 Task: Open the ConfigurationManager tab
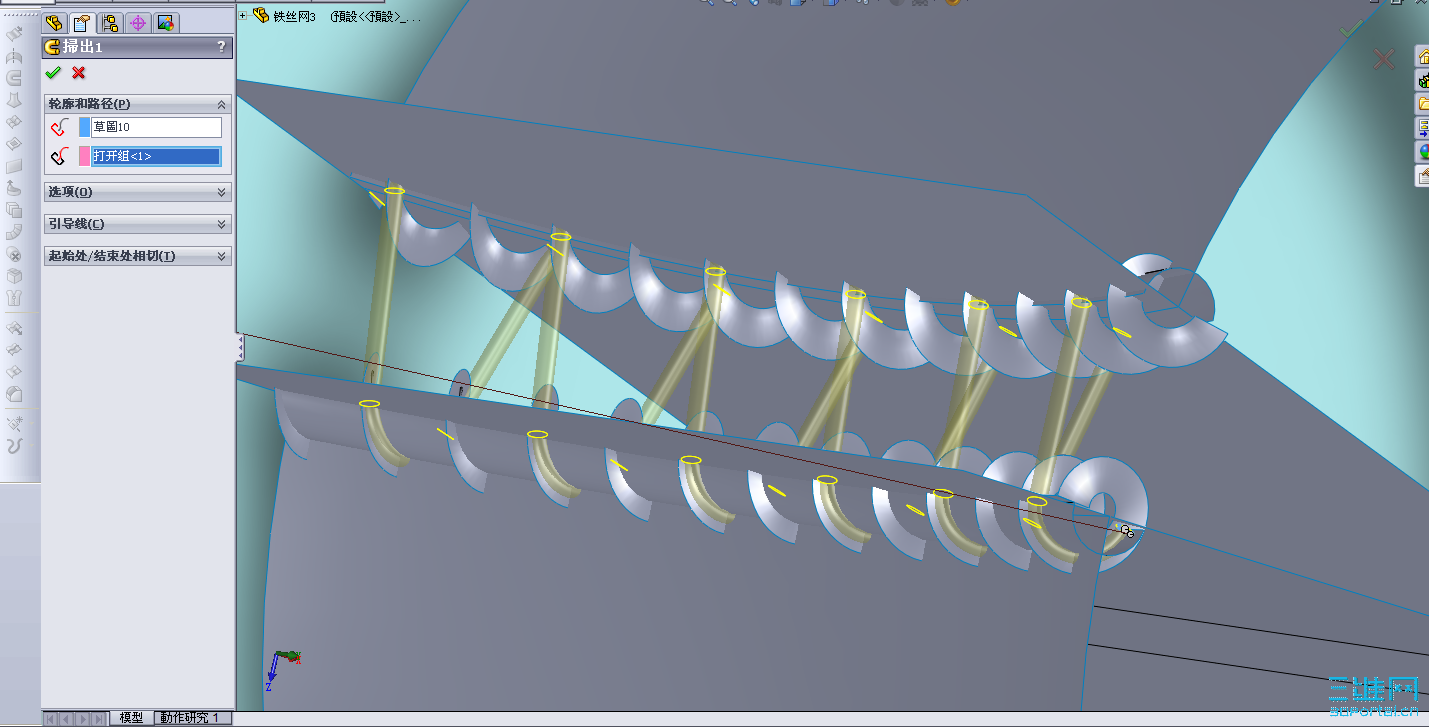(110, 23)
